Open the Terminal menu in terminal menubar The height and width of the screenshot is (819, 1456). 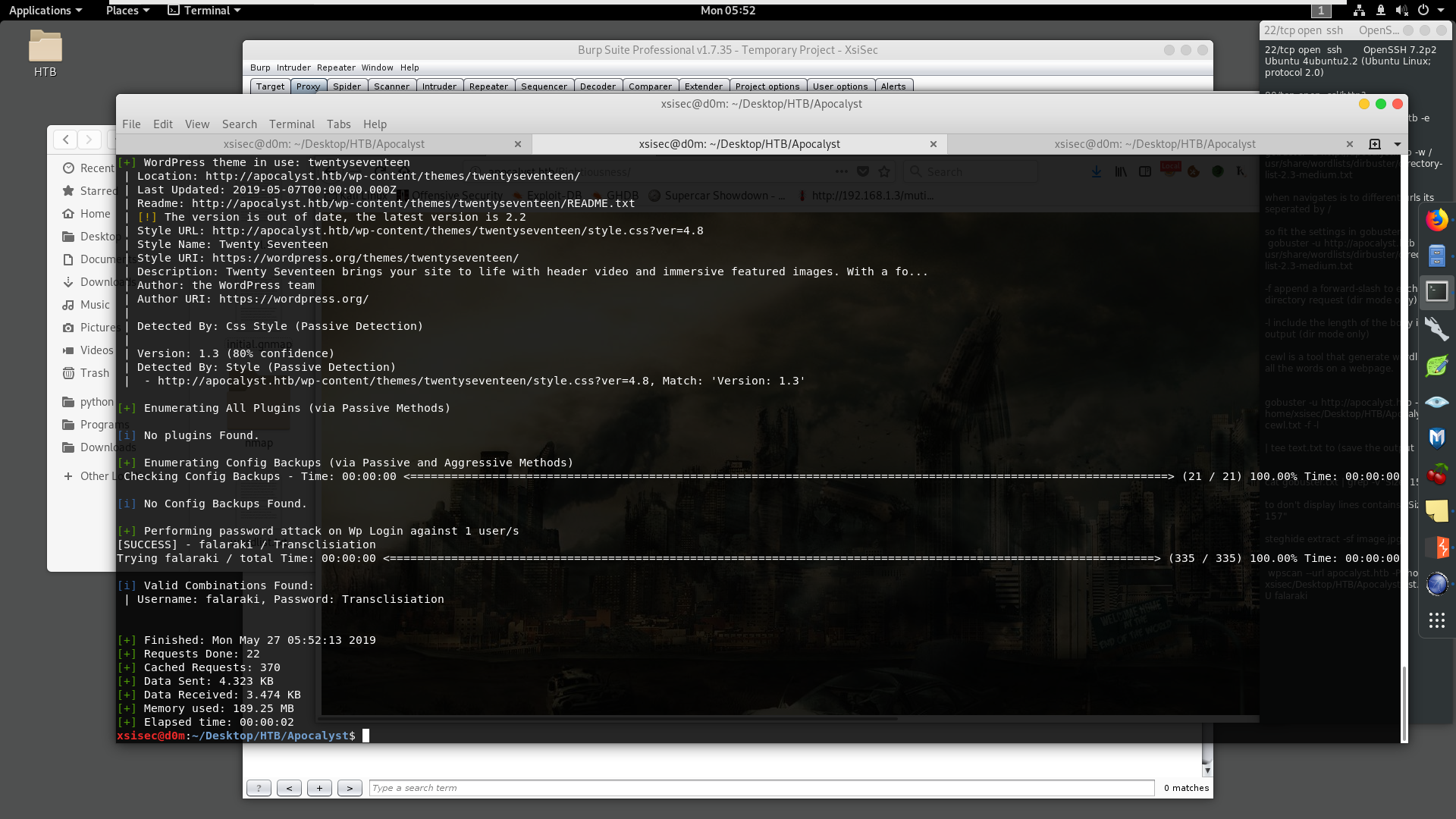(x=292, y=124)
